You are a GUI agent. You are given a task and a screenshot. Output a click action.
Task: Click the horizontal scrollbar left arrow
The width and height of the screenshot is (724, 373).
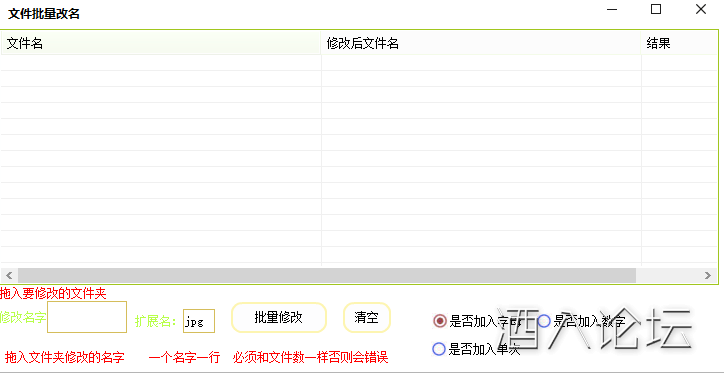[9, 275]
